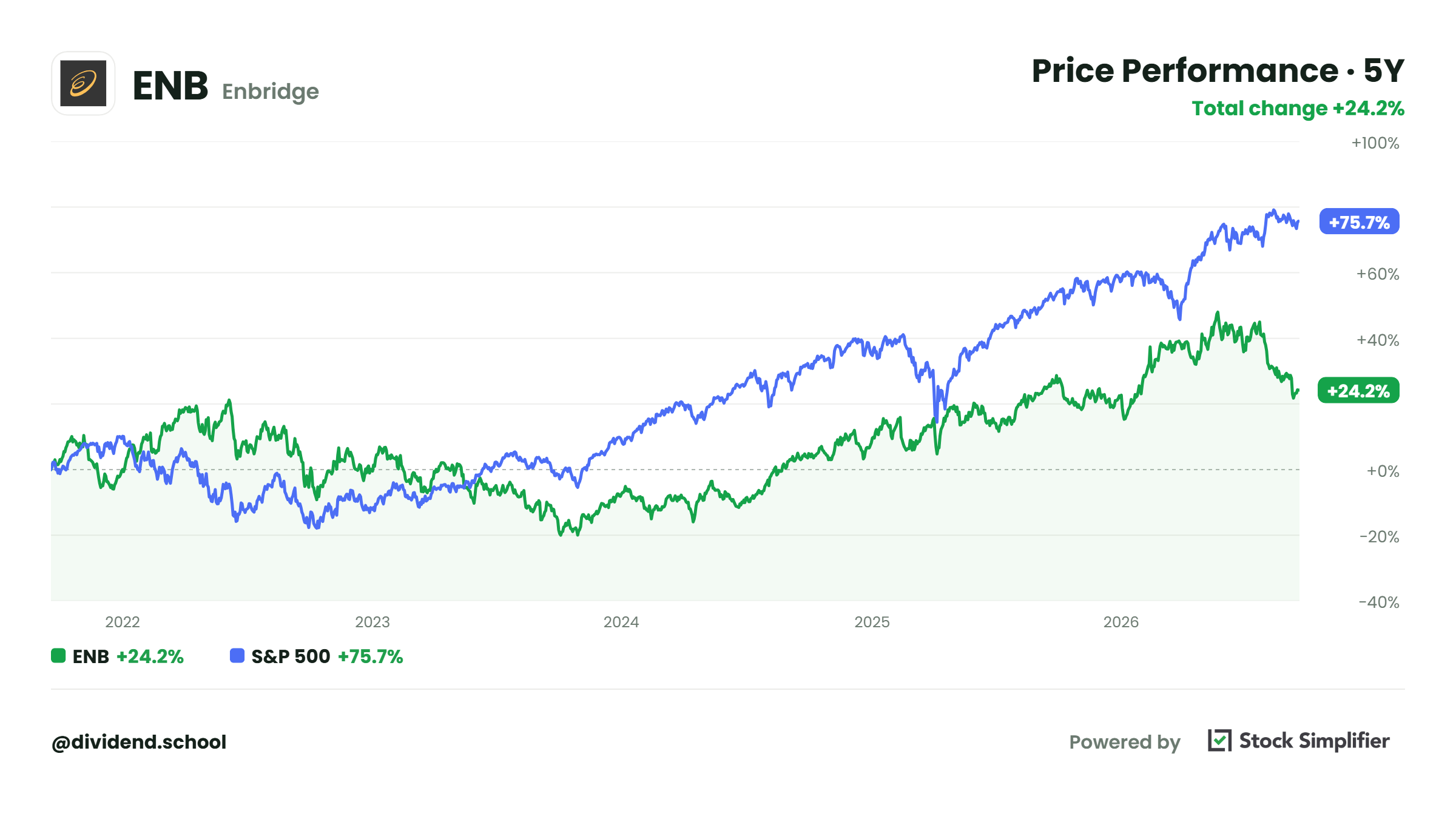Open the Stock Simplifier brand link

pyautogui.click(x=1314, y=741)
